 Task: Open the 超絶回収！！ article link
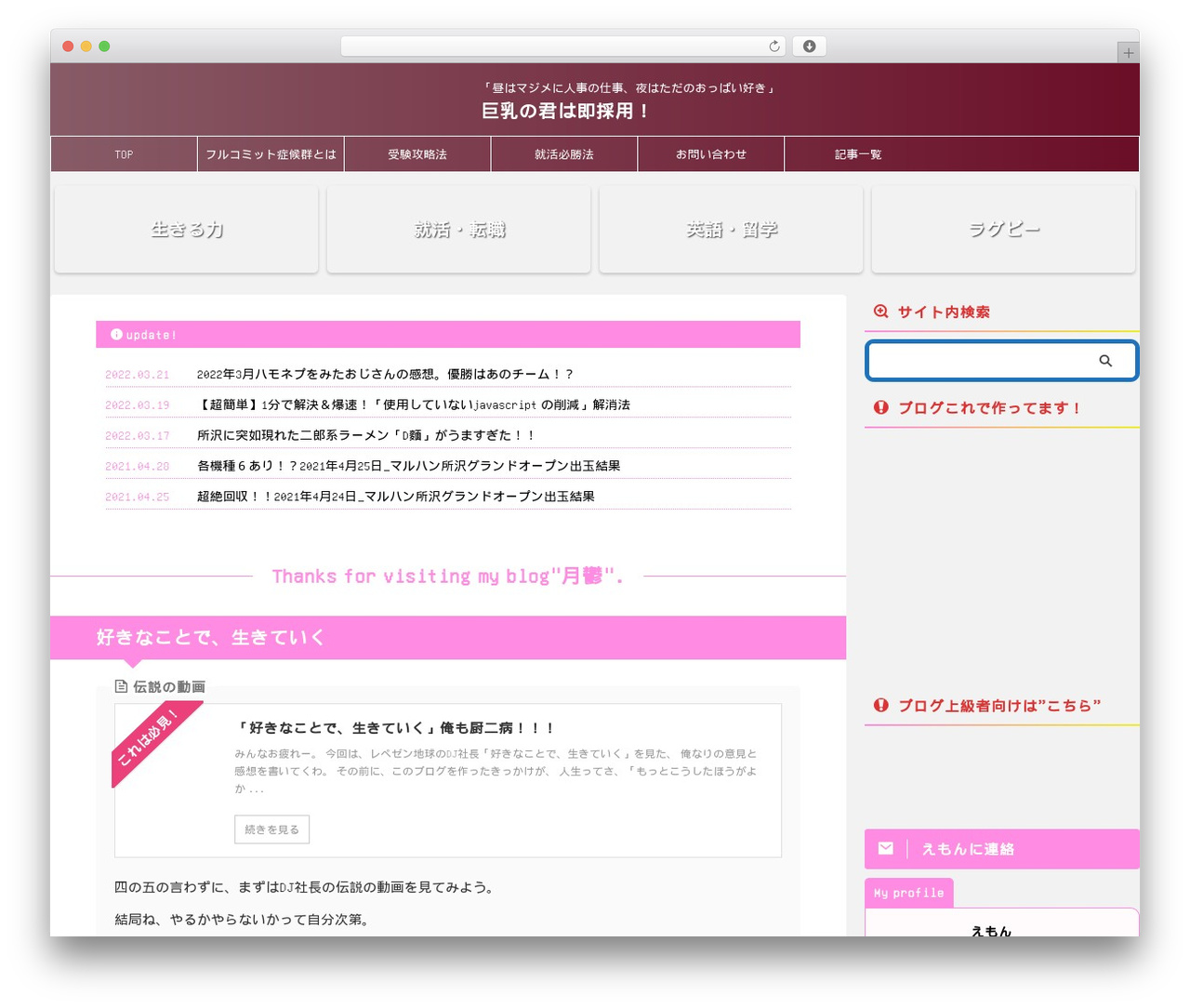395,497
